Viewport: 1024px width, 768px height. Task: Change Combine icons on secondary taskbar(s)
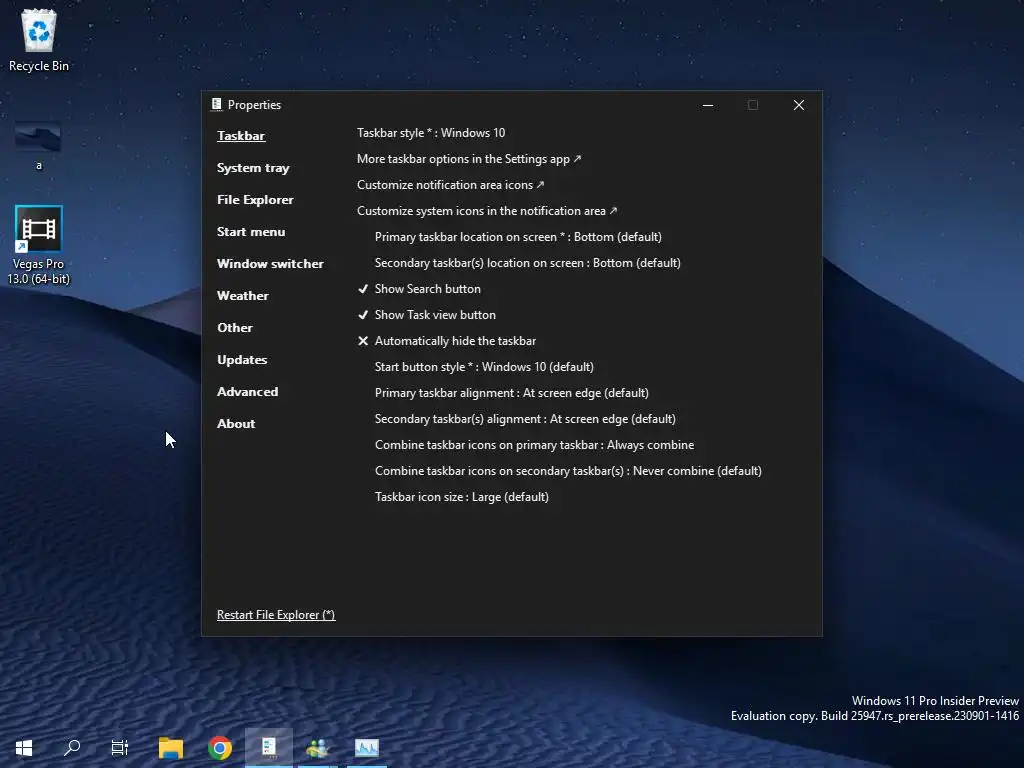(x=568, y=471)
